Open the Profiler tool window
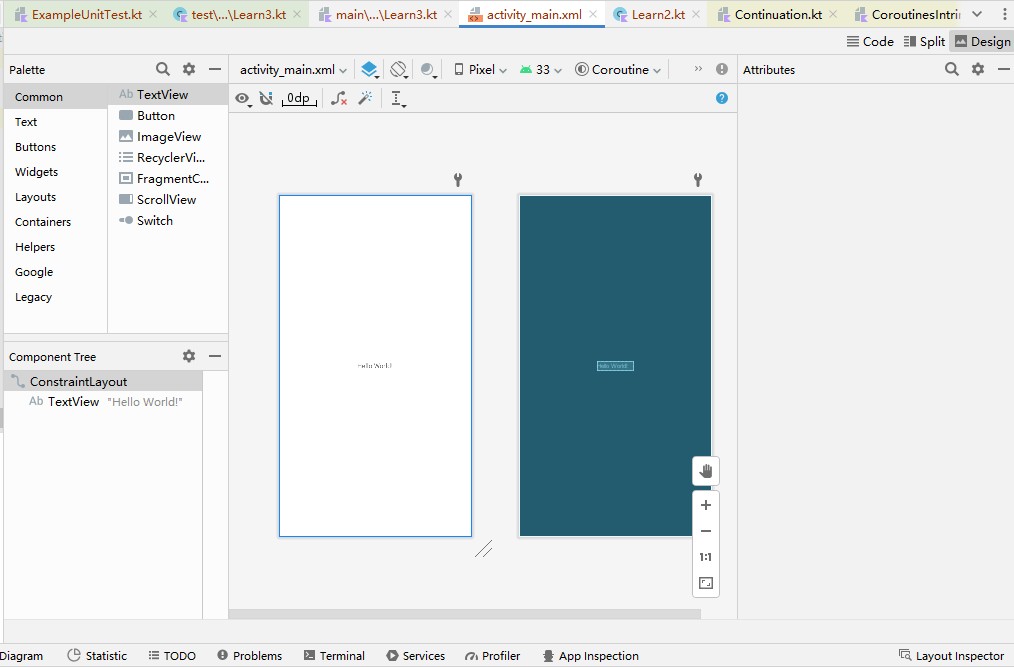The height and width of the screenshot is (667, 1014). click(x=492, y=655)
